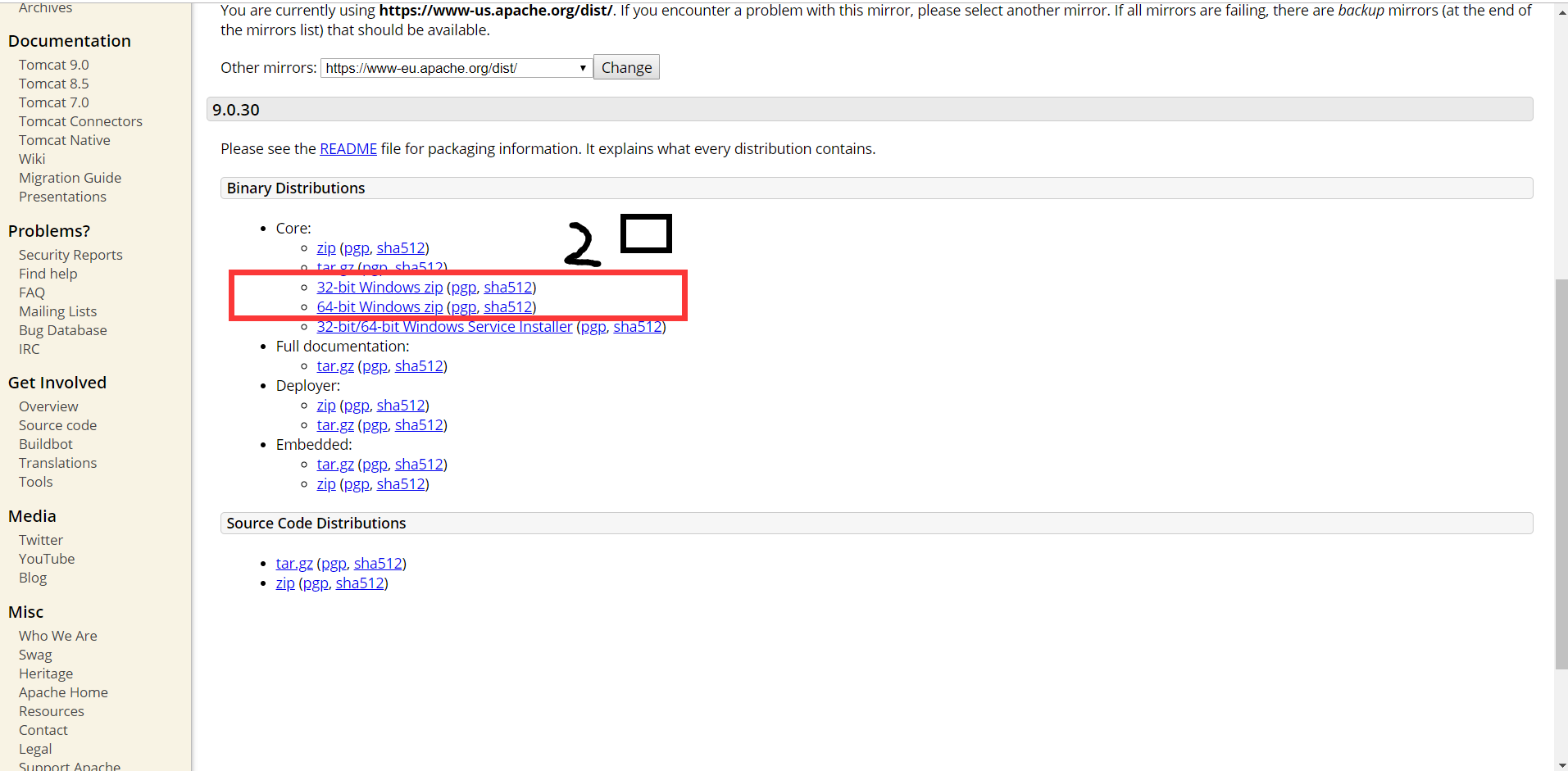This screenshot has width=1568, height=771.
Task: Open pgp link for Embedded zip
Action: pos(357,483)
